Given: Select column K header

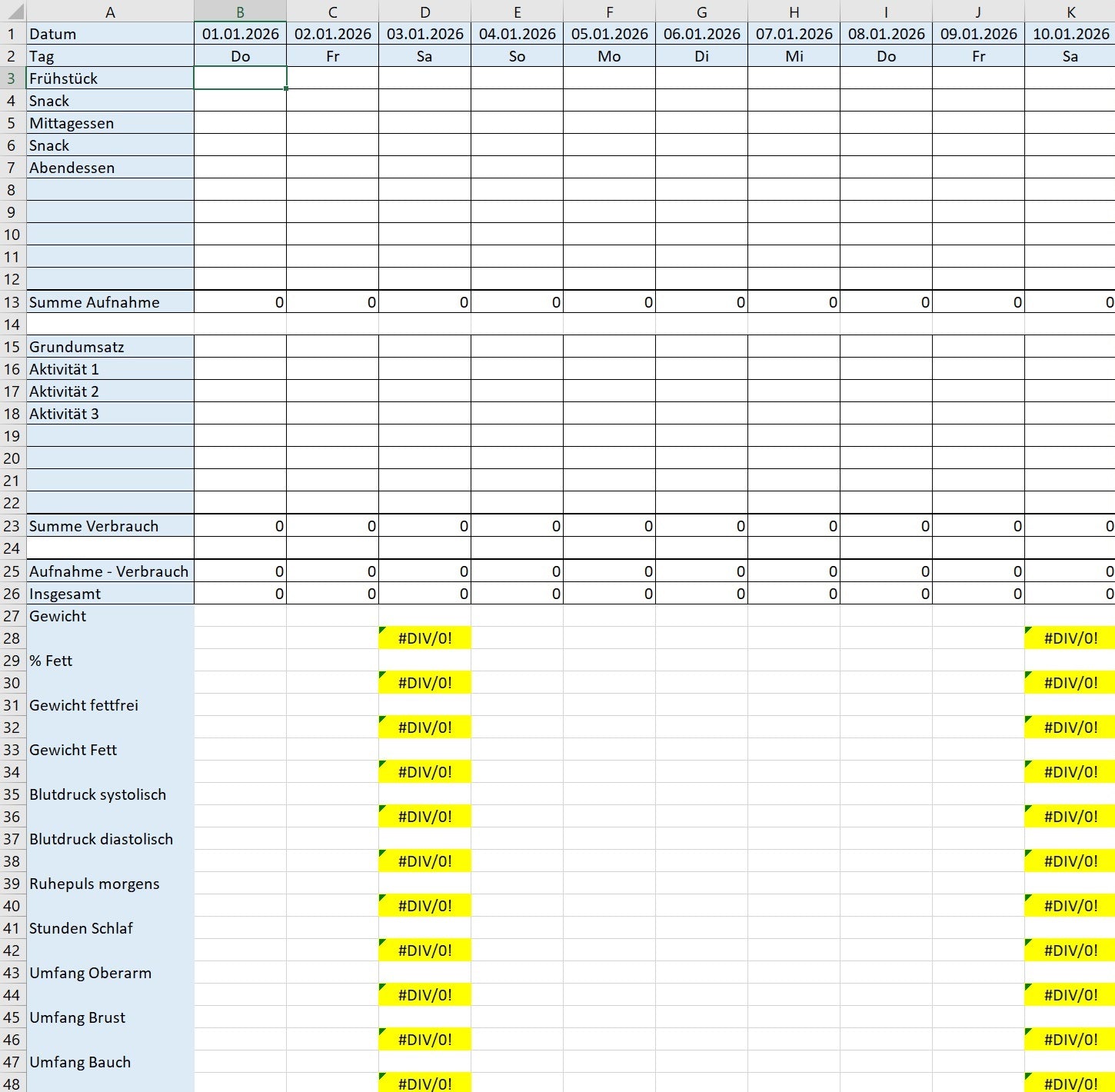Looking at the screenshot, I should (1070, 12).
